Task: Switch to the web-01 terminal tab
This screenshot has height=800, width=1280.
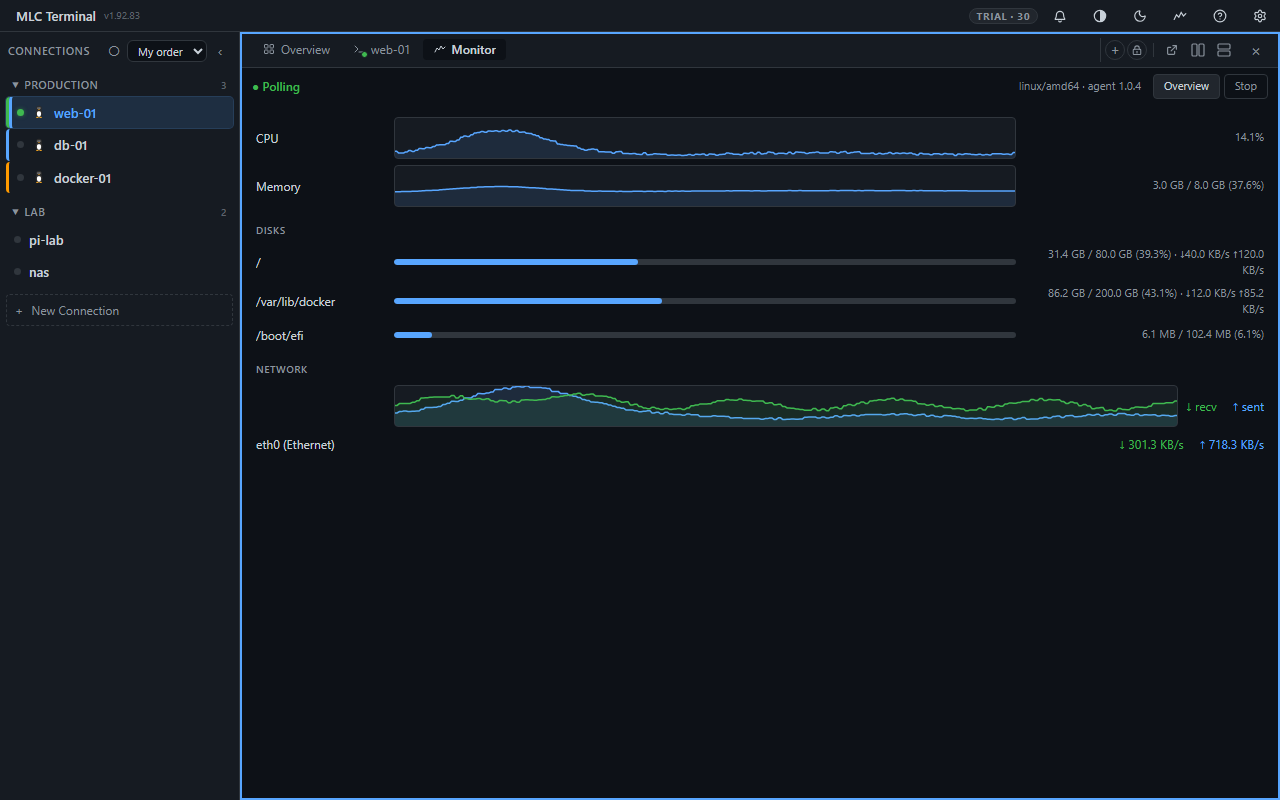Action: point(382,50)
